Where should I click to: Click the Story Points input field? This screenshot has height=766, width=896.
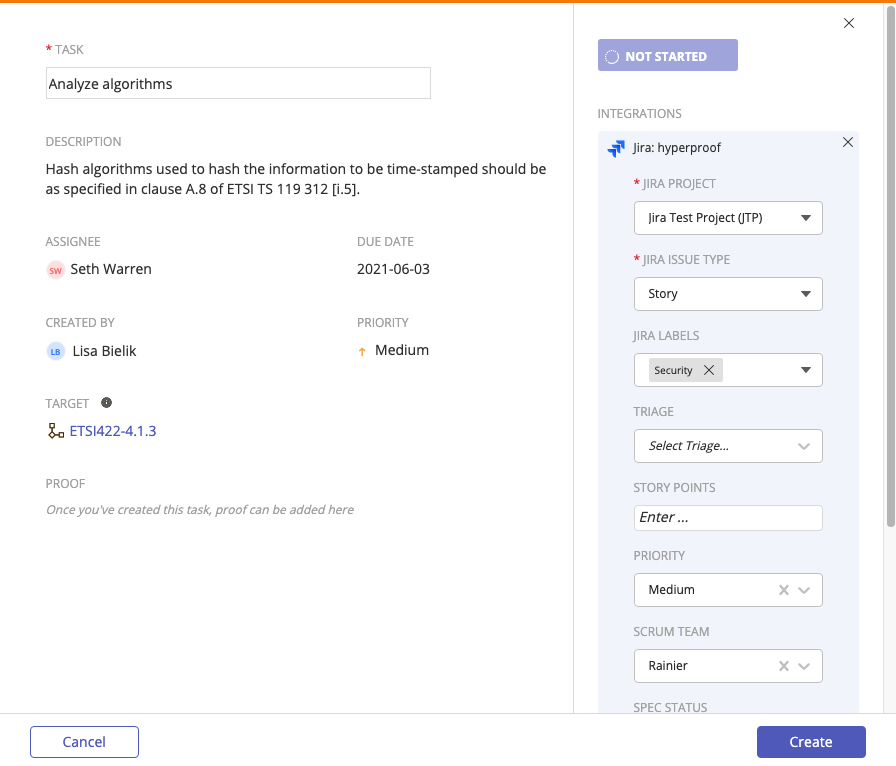click(x=728, y=517)
